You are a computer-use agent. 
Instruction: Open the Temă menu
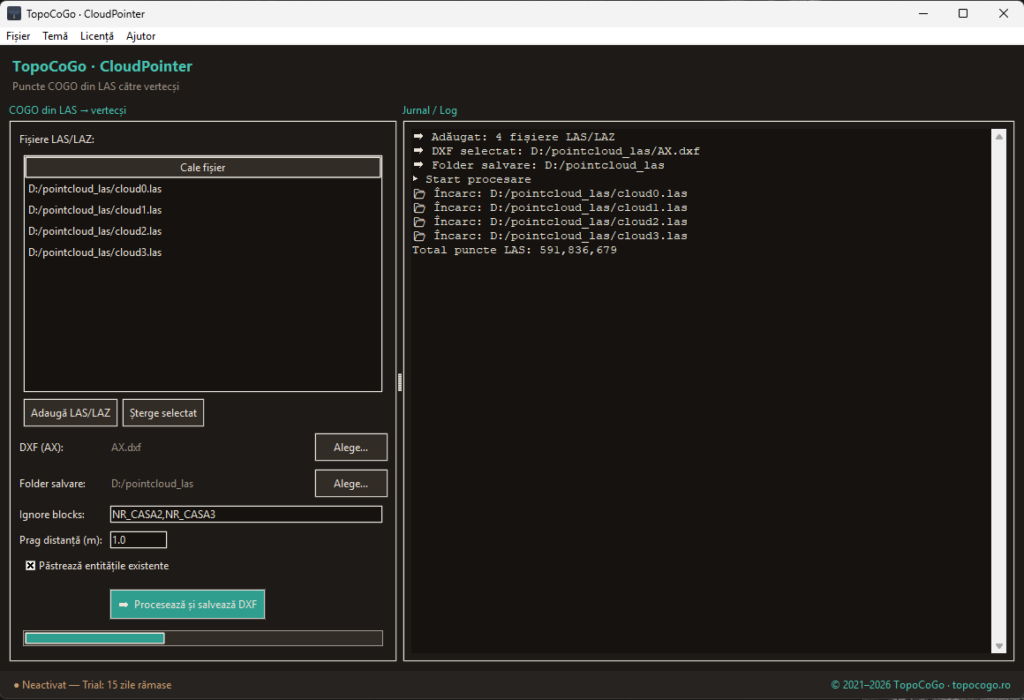55,36
